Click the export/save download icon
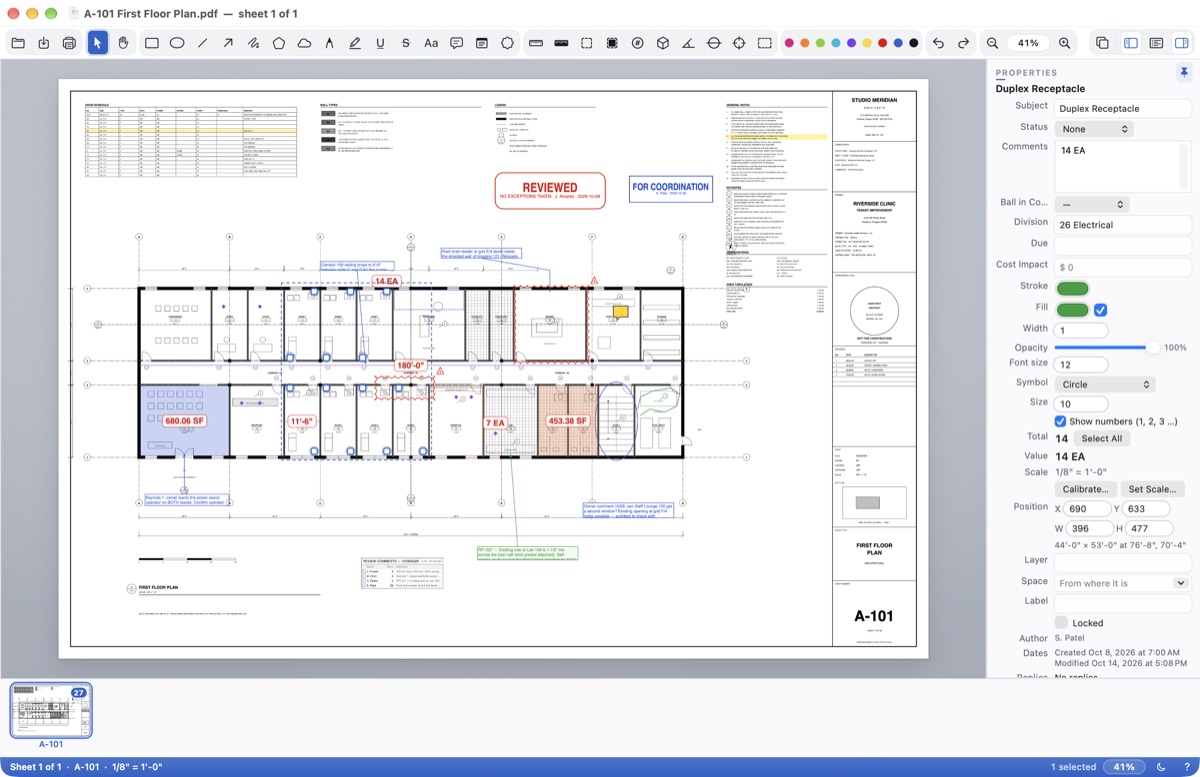 (x=44, y=43)
